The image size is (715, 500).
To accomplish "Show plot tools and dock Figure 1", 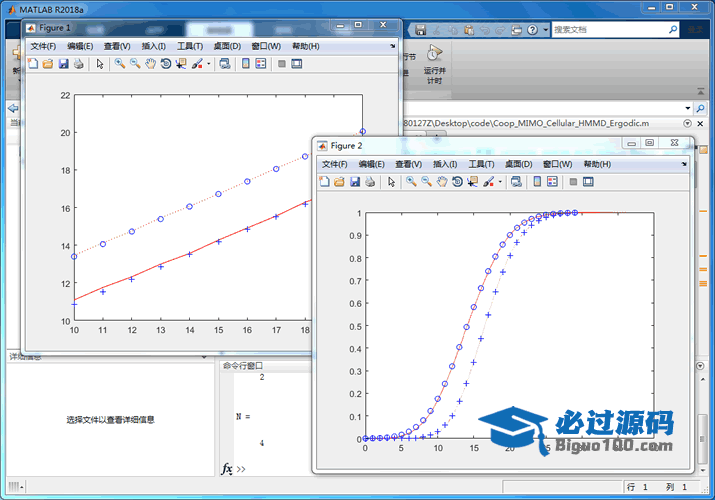I will (297, 64).
